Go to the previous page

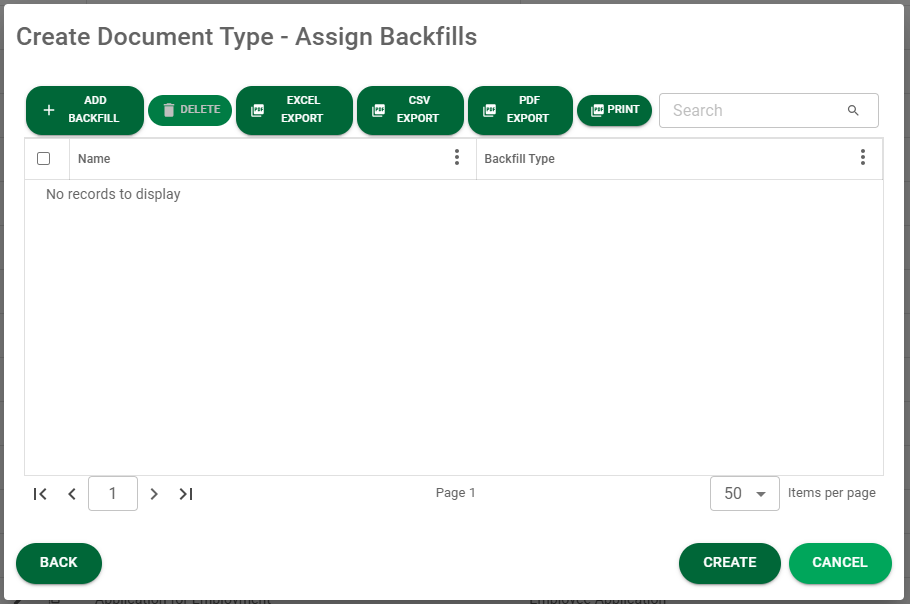click(72, 494)
